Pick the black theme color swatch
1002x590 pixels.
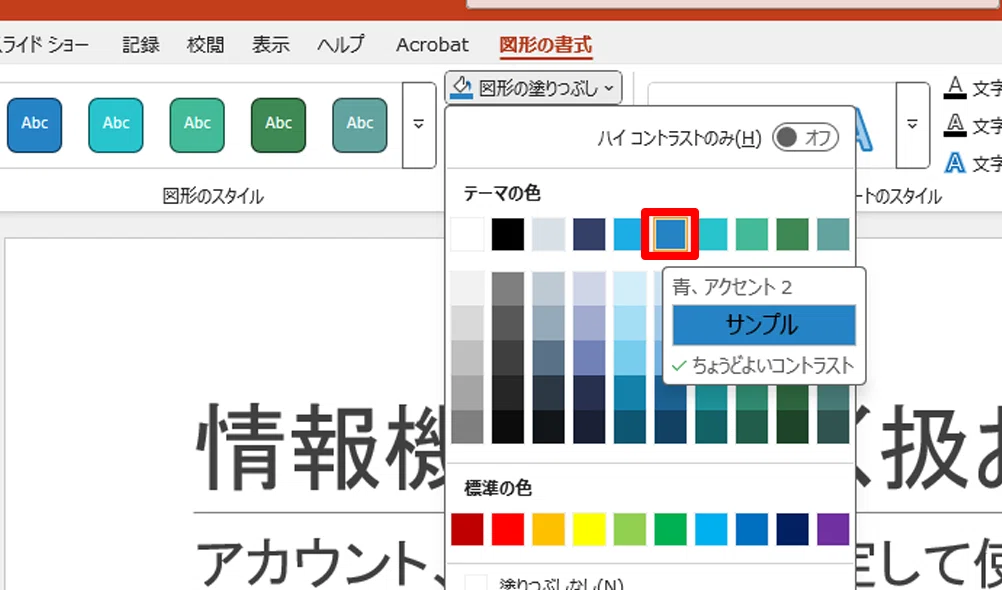coord(508,234)
